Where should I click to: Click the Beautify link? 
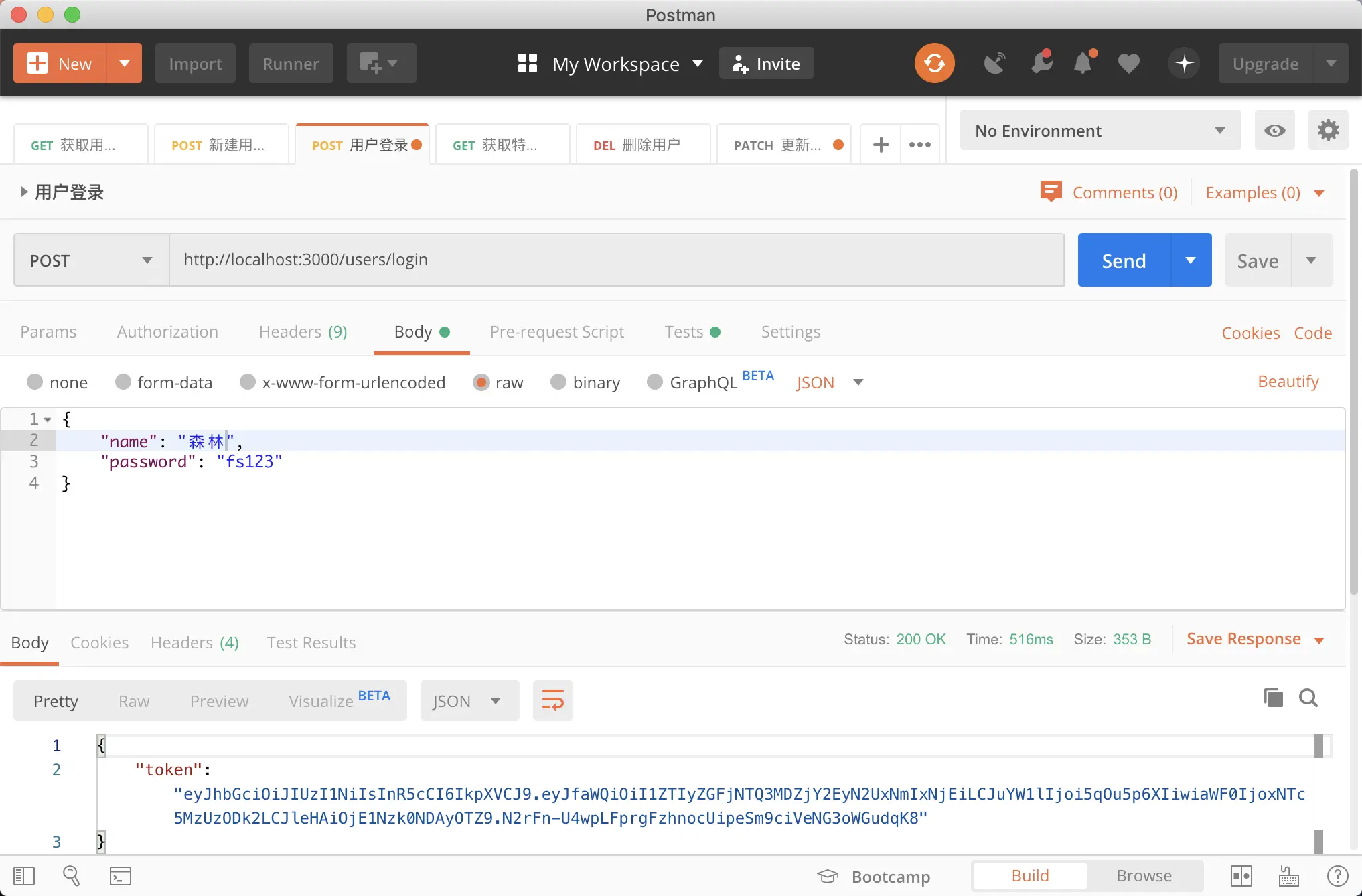[x=1288, y=382]
